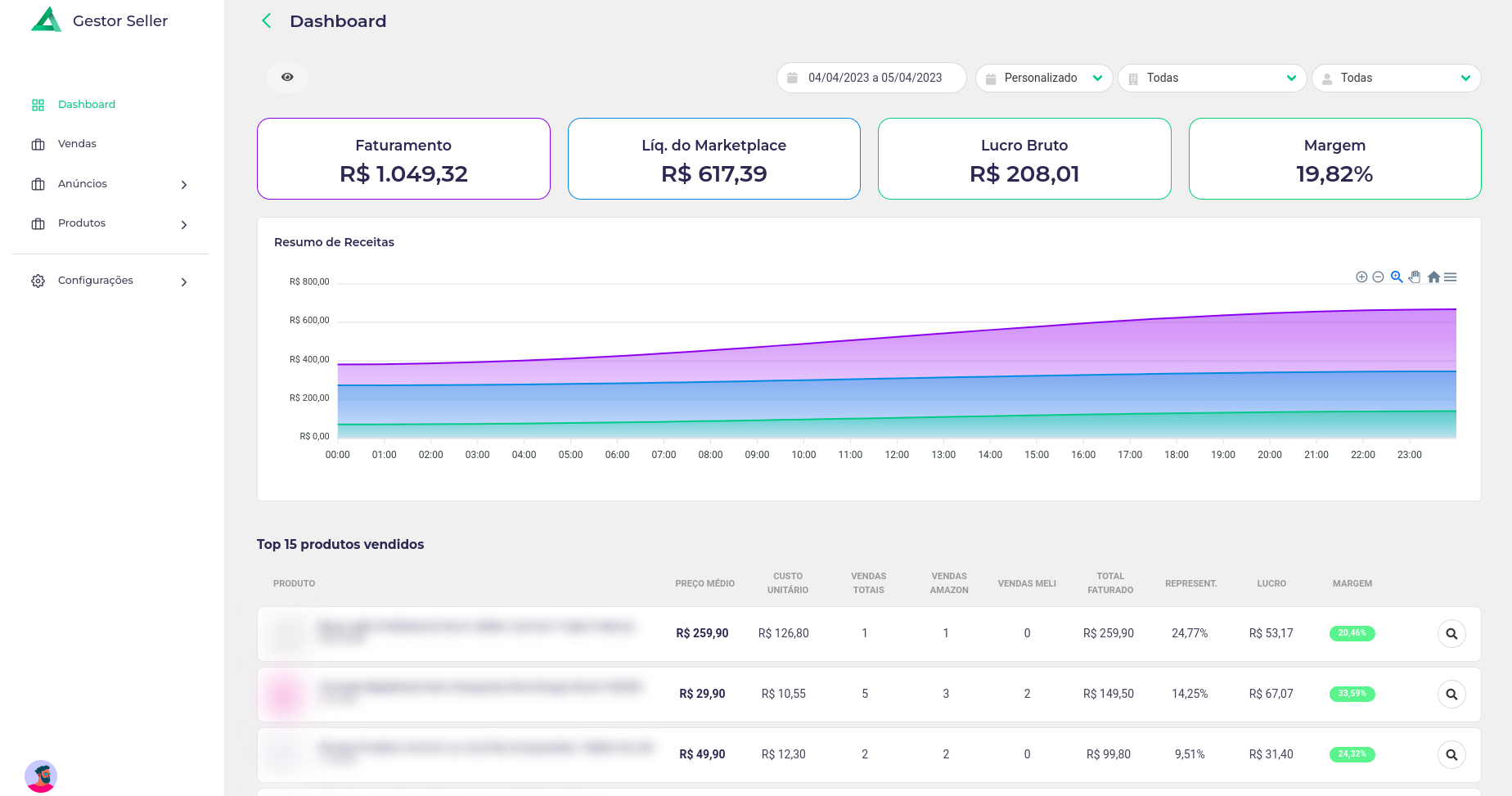Click the Lucro Bruto summary card
1512x796 pixels.
pyautogui.click(x=1024, y=159)
